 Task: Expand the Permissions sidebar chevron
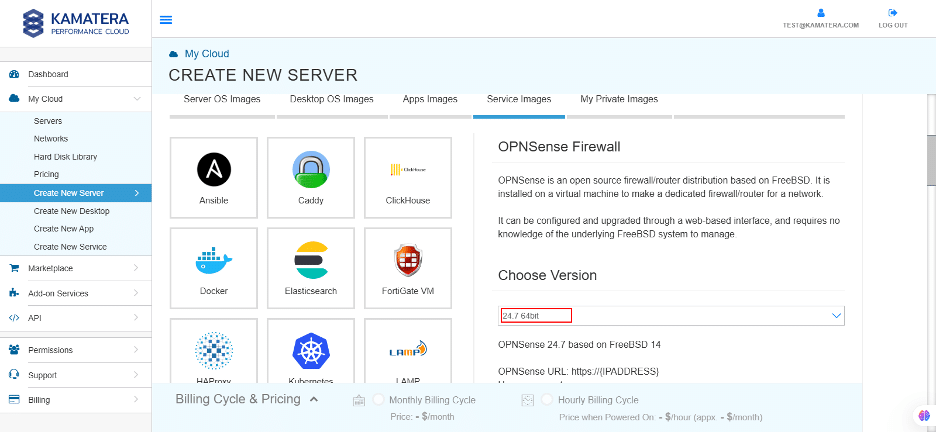pyautogui.click(x=137, y=350)
